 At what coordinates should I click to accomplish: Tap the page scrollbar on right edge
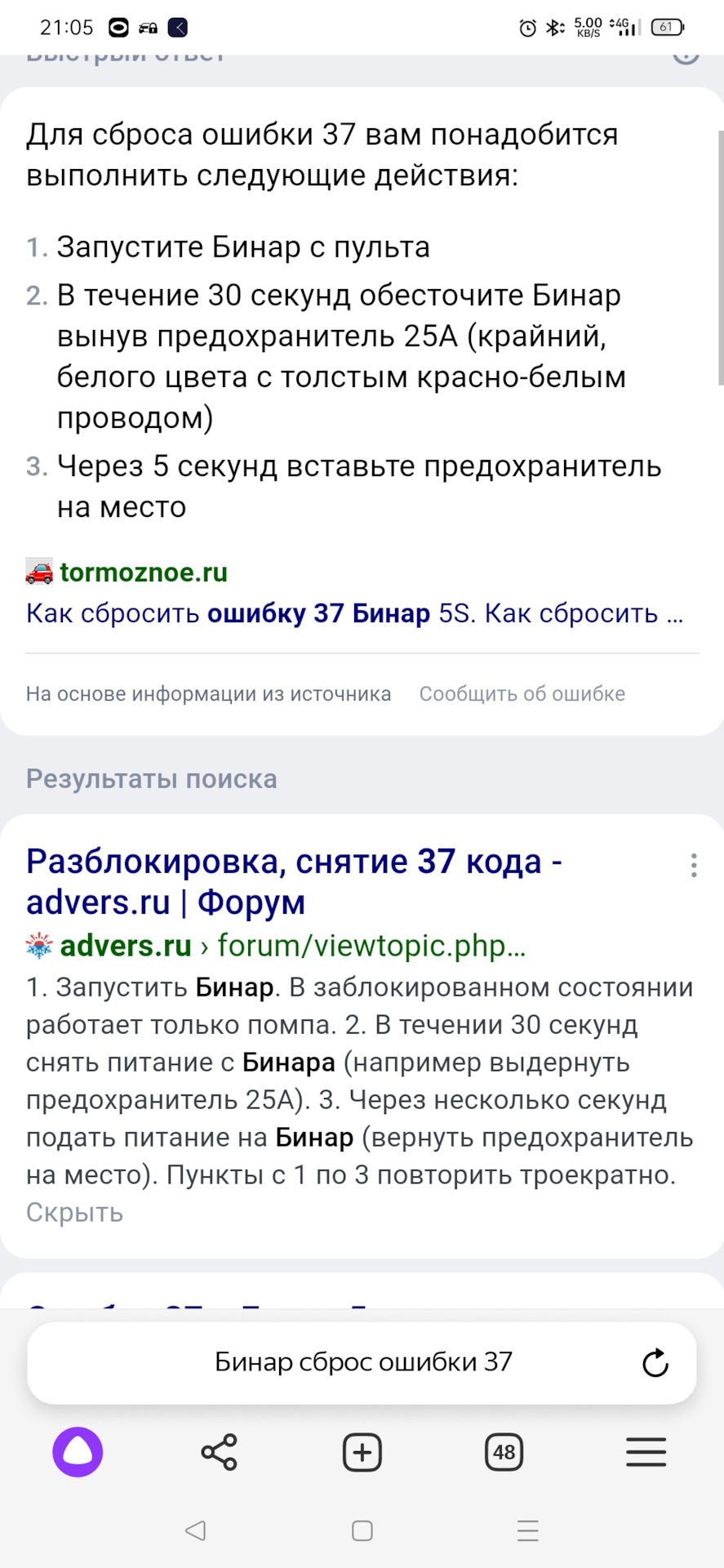720,257
